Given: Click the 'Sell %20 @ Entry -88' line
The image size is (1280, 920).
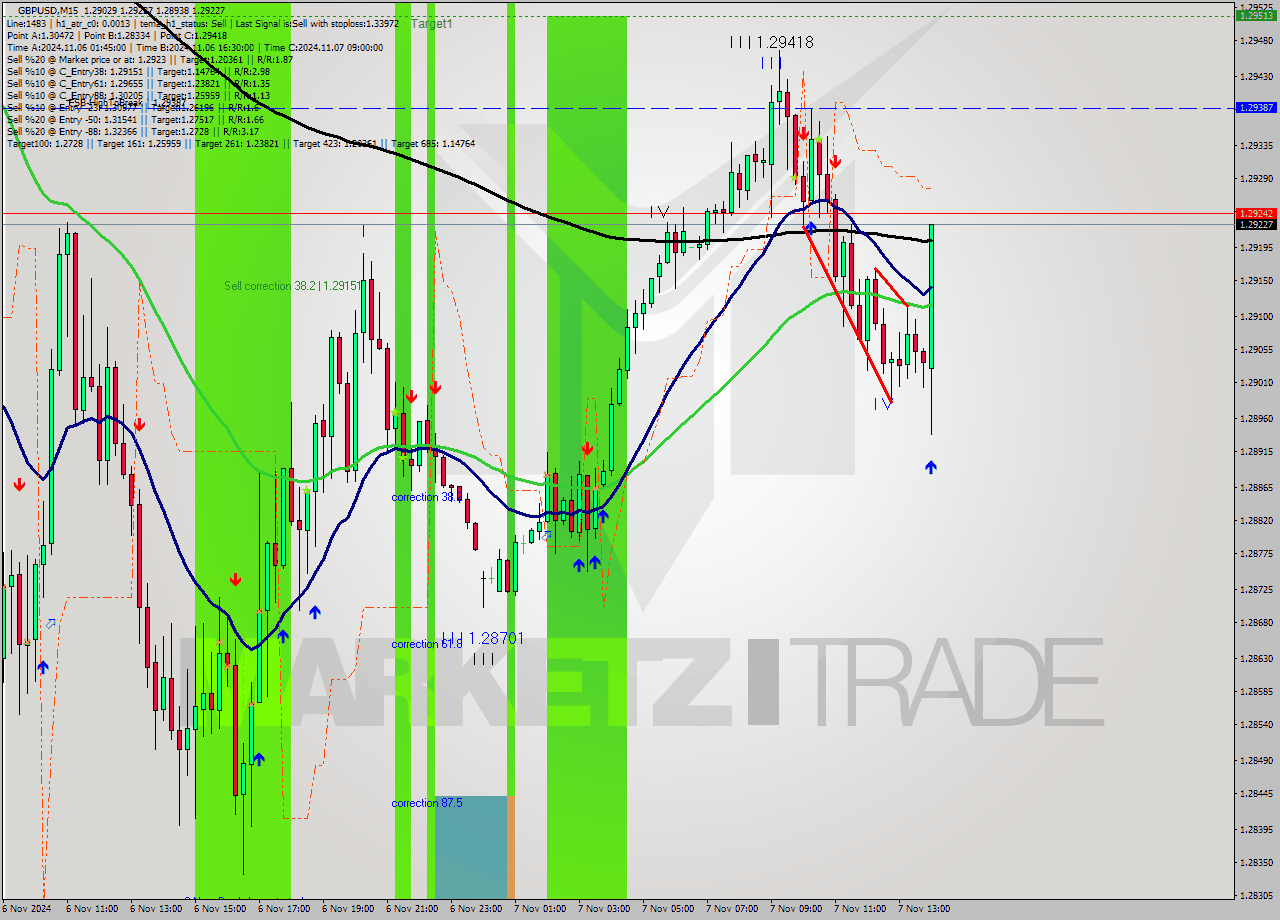Looking at the screenshot, I should [133, 131].
